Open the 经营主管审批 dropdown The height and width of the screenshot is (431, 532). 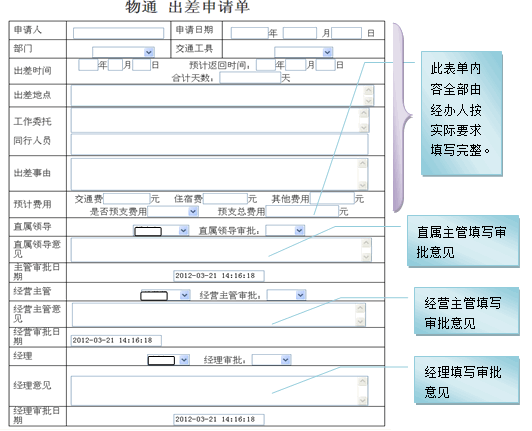286,295
